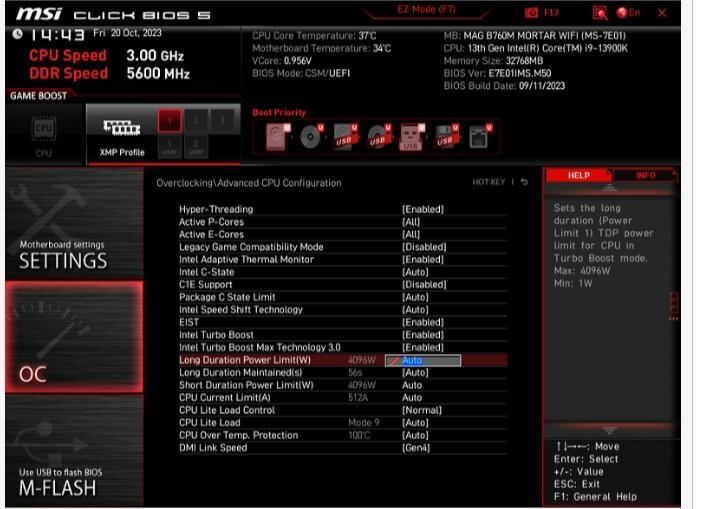This screenshot has width=720, height=509.
Task: Change CPU Over Temp. Protection value
Action: coord(415,435)
